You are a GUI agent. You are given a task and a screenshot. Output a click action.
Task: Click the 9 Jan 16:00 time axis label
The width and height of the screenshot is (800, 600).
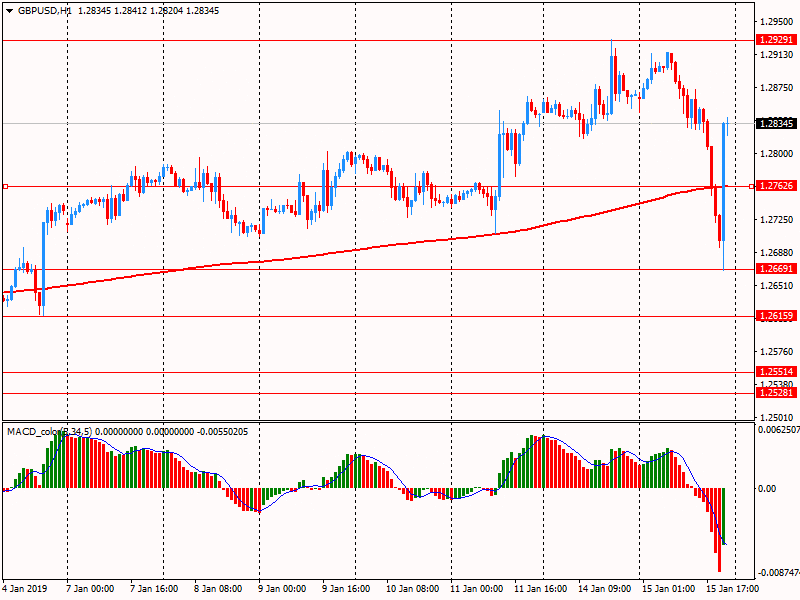coord(347,589)
